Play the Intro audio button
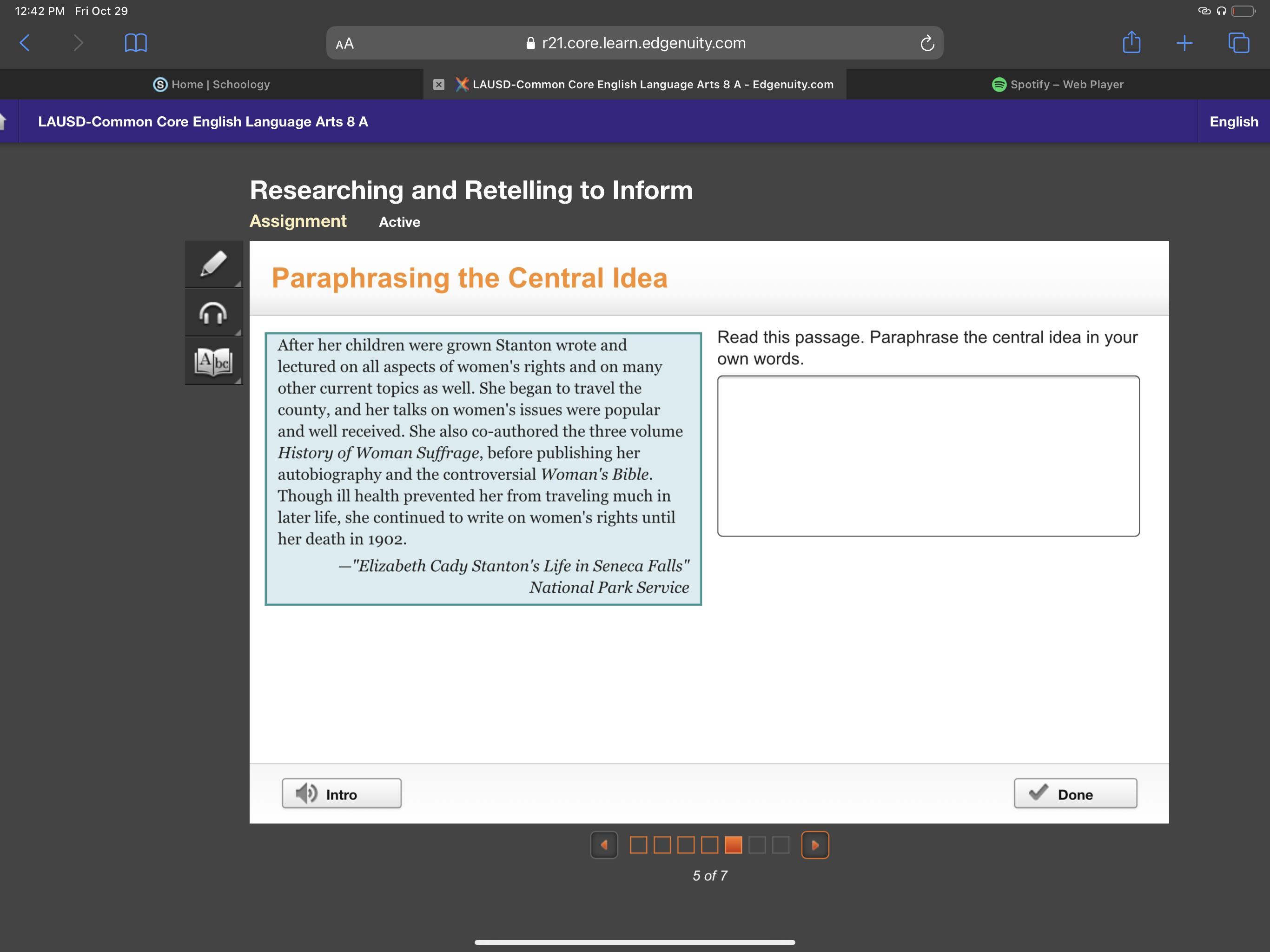Viewport: 1270px width, 952px height. point(342,793)
